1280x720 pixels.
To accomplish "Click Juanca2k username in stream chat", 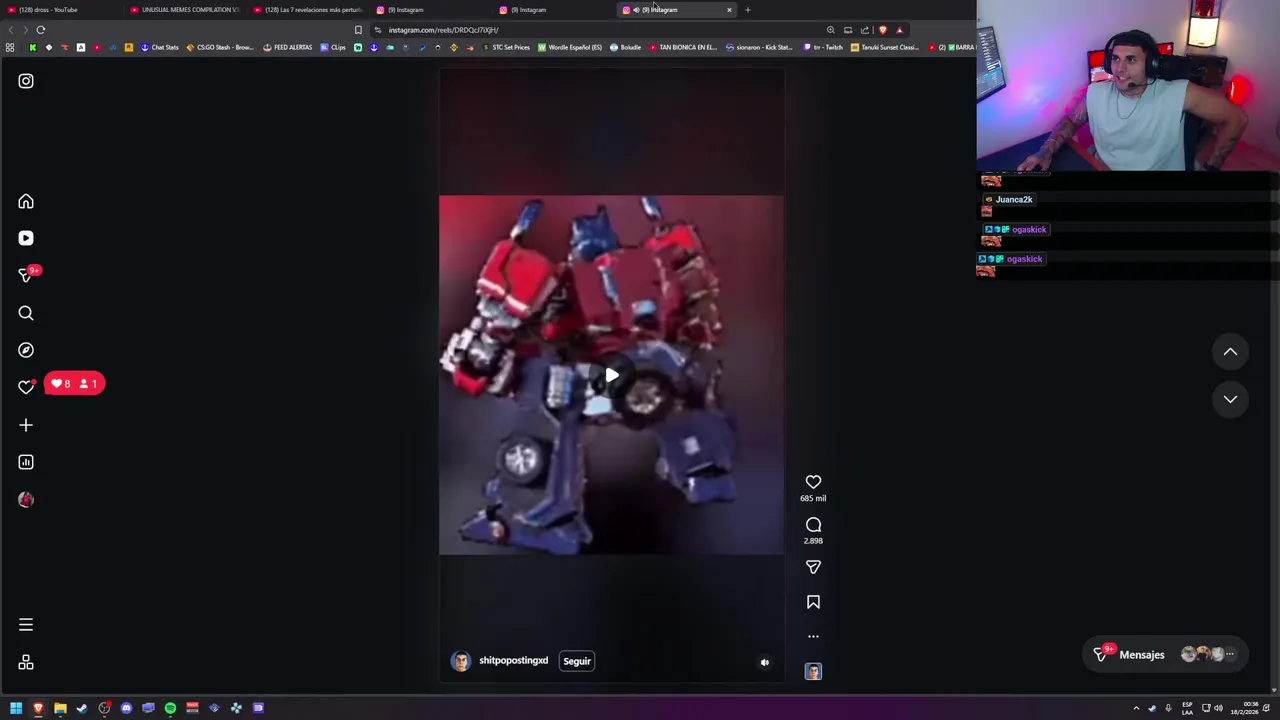I will coord(1014,200).
